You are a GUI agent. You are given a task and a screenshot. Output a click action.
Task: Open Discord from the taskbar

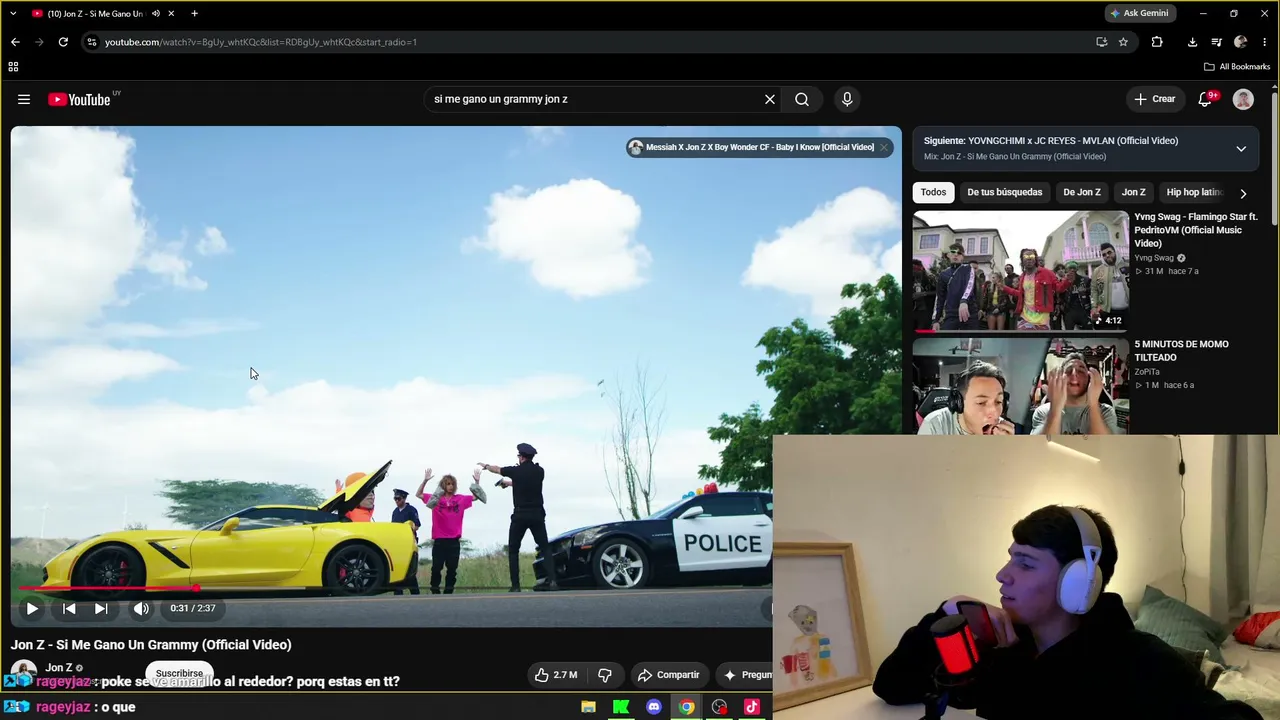[654, 707]
